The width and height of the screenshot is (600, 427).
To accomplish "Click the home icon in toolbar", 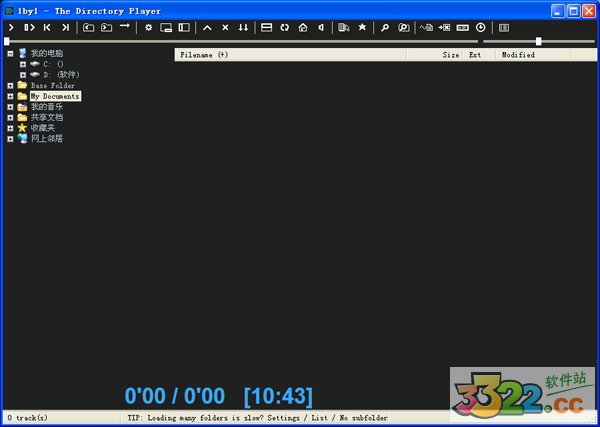I will coord(303,28).
